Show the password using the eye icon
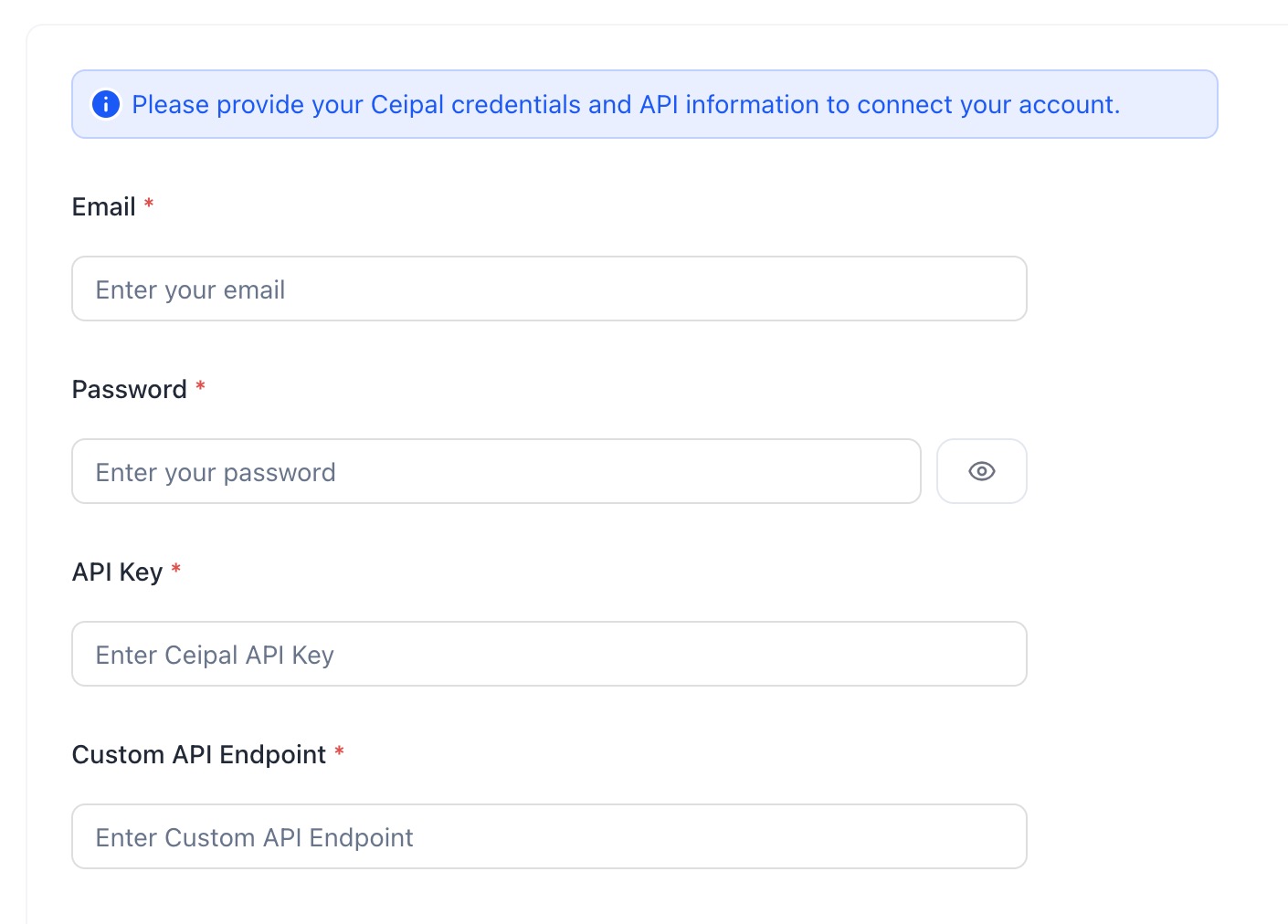The height and width of the screenshot is (924, 1288). [x=981, y=471]
